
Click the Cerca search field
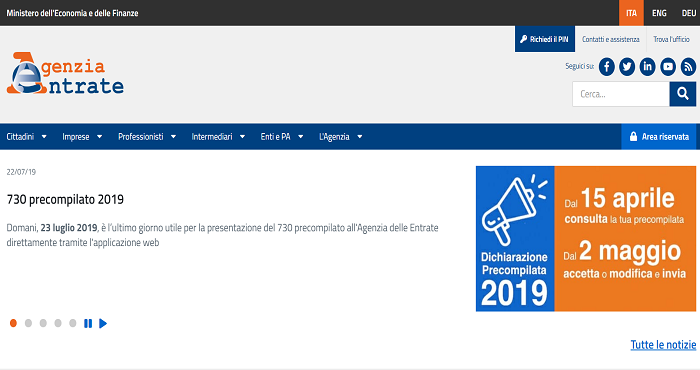[x=621, y=94]
